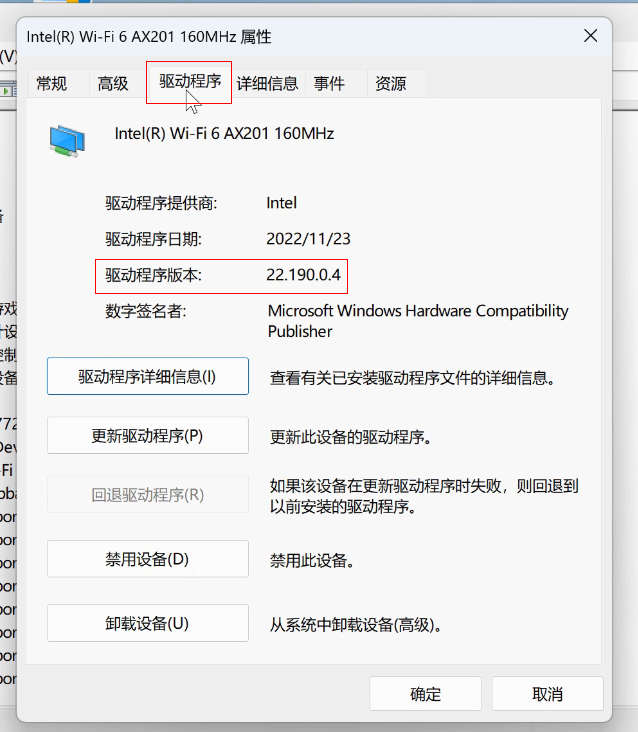The height and width of the screenshot is (732, 638).
Task: Click the driver date 2022/11/23
Action: pos(308,239)
